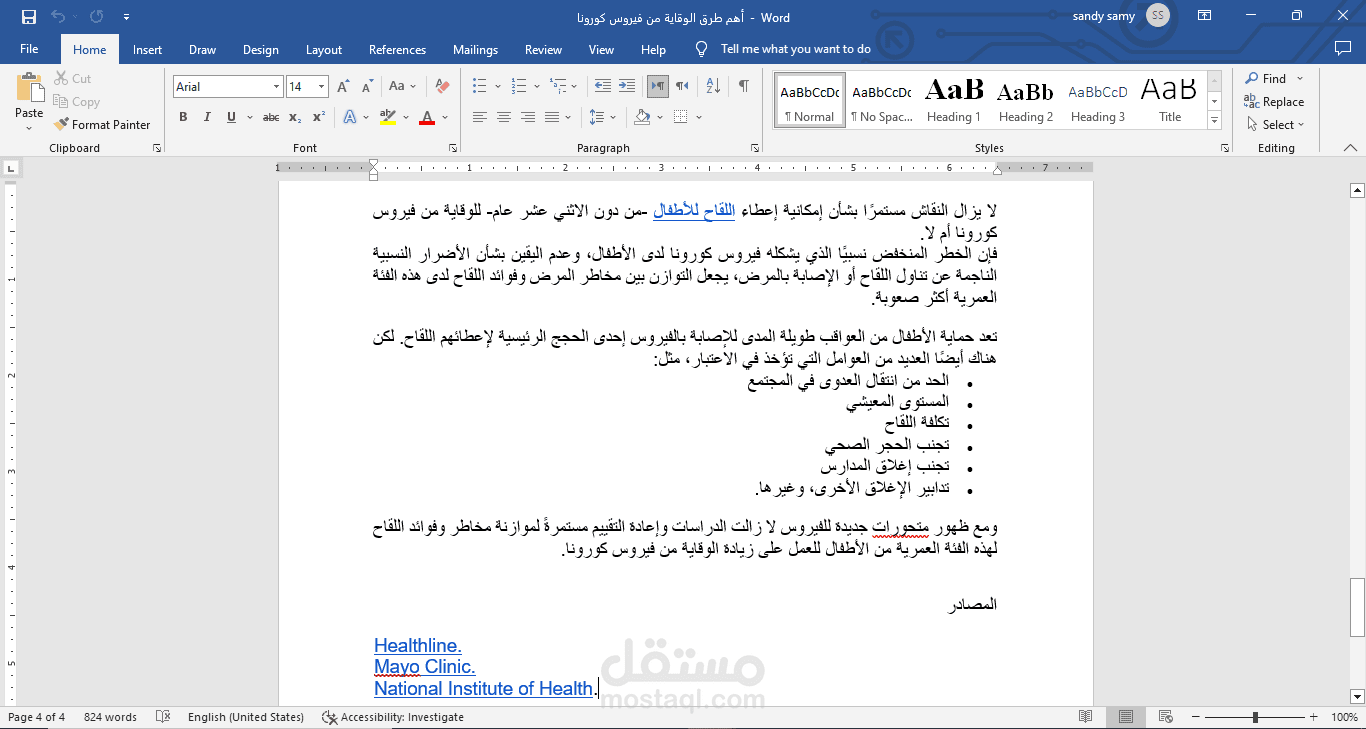Click the Replace button
The height and width of the screenshot is (729, 1366).
[1274, 102]
